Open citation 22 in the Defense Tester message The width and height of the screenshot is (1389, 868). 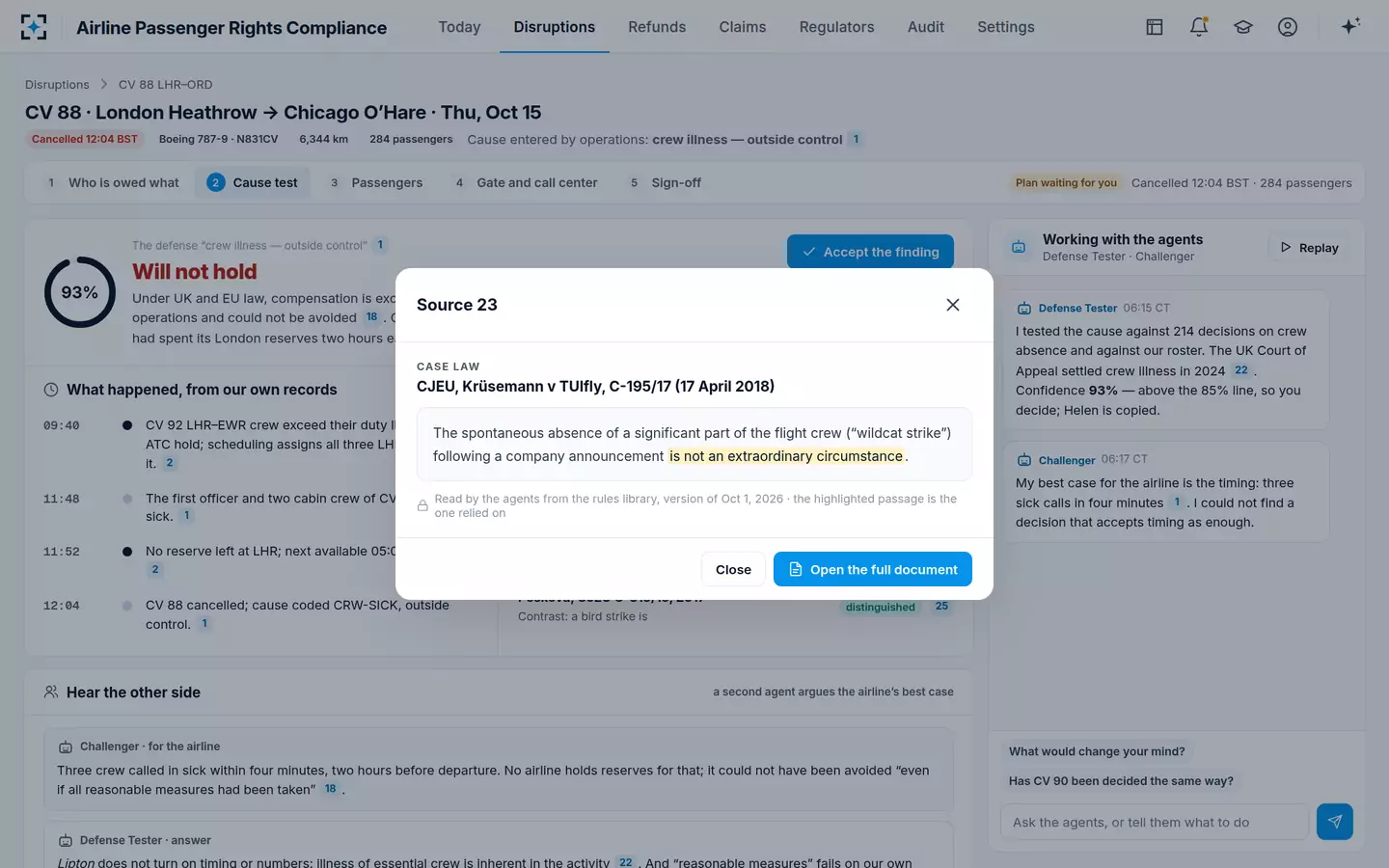(1241, 370)
